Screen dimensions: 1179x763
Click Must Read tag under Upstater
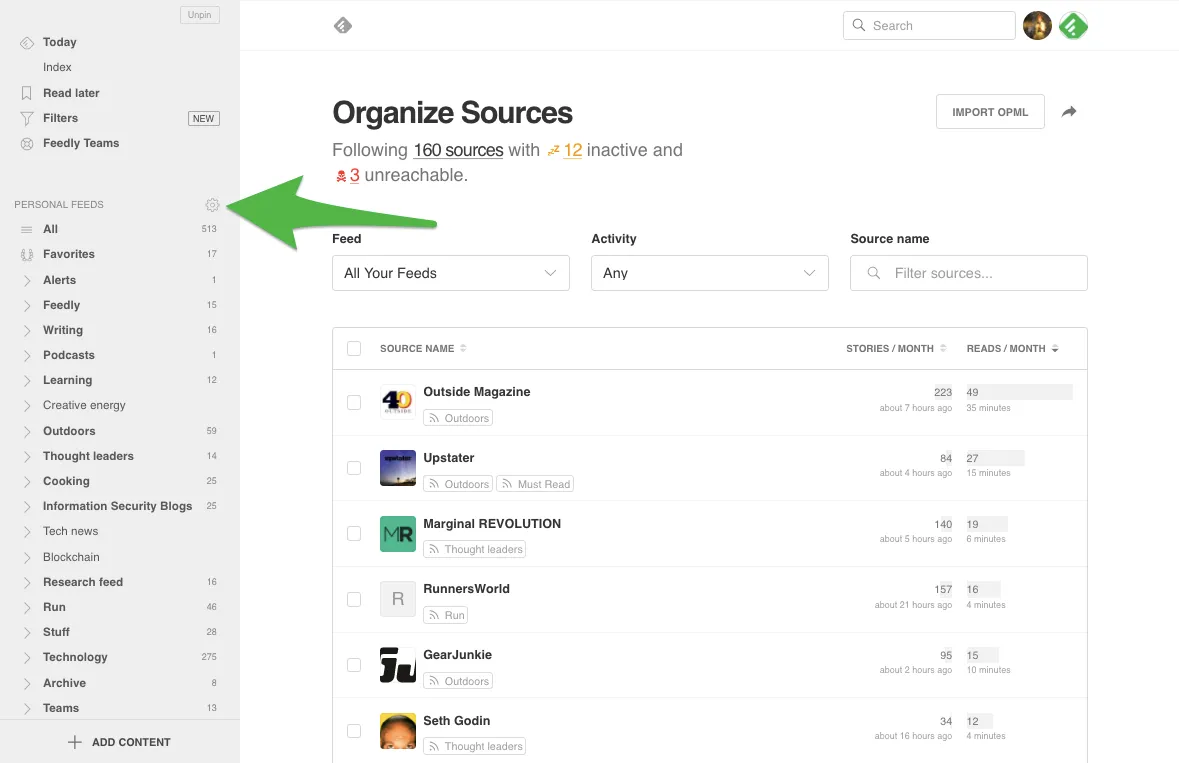pyautogui.click(x=535, y=484)
